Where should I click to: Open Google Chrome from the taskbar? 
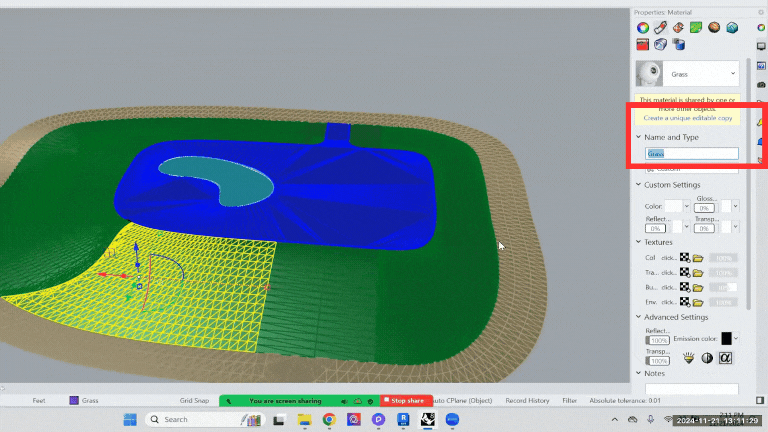tap(329, 420)
